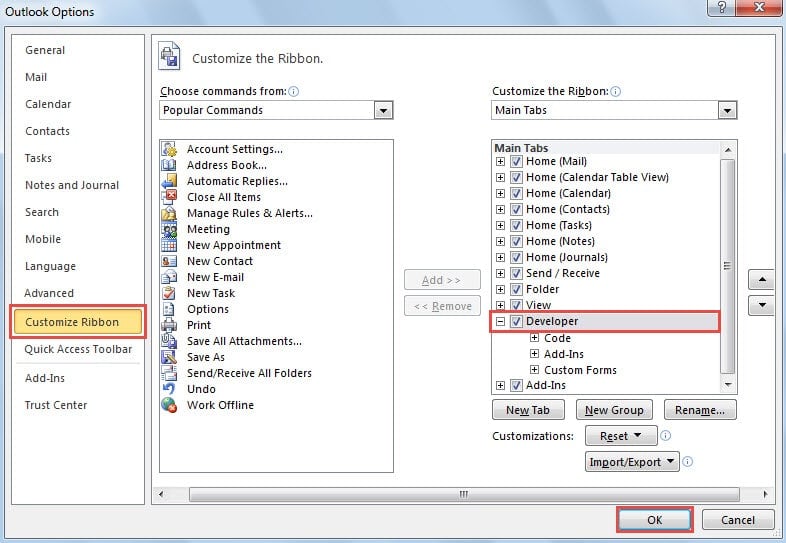Click the New Task clipboard icon

click(x=169, y=293)
